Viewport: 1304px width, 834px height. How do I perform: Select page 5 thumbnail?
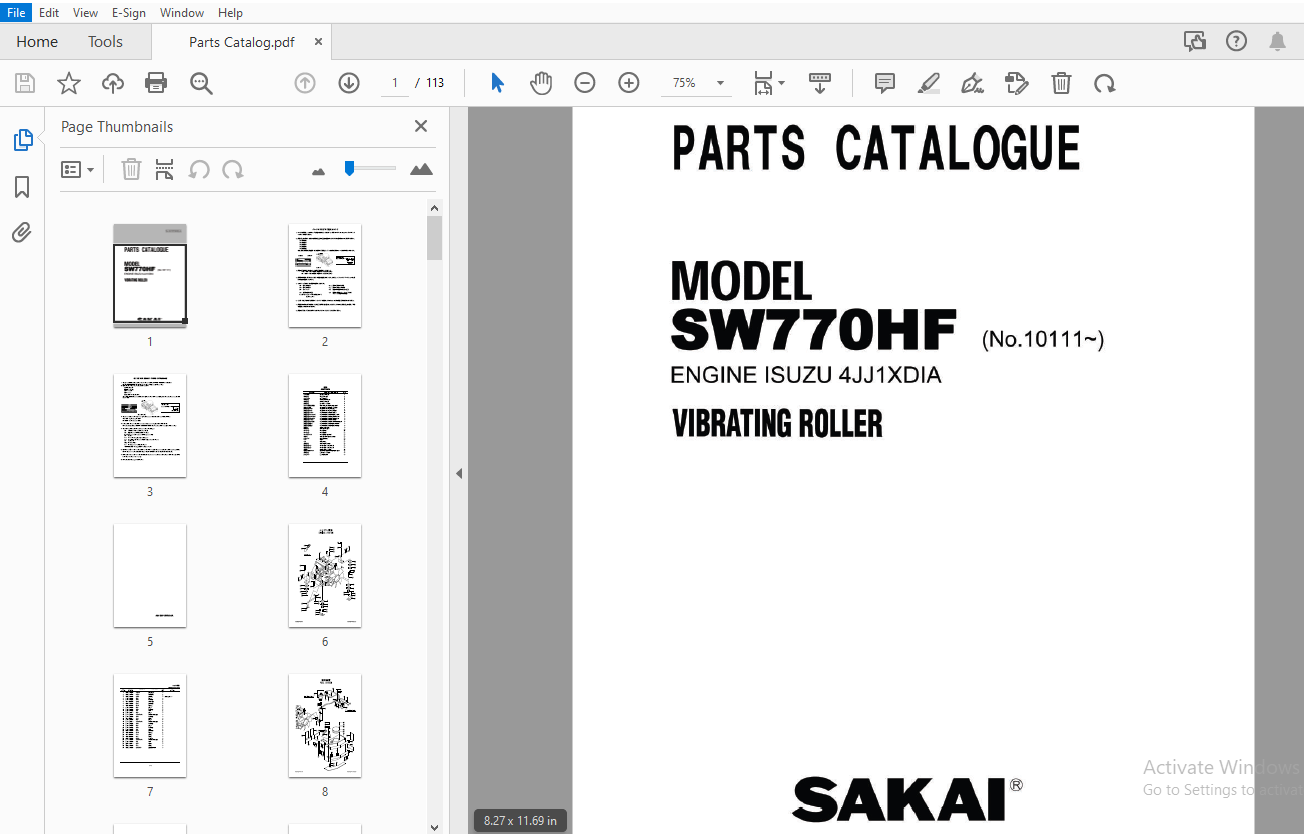pos(150,575)
